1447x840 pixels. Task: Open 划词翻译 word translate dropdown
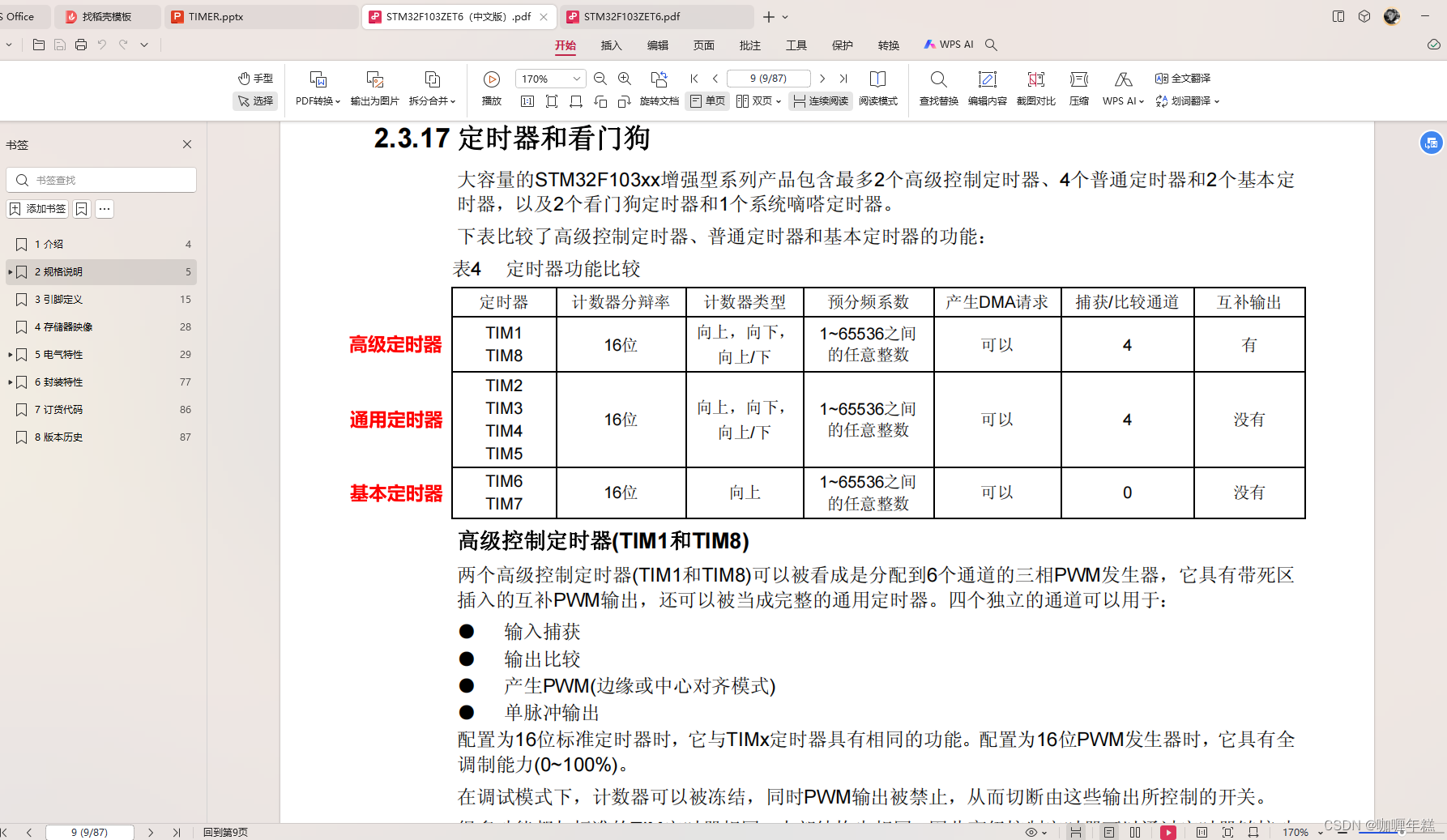(x=1187, y=101)
